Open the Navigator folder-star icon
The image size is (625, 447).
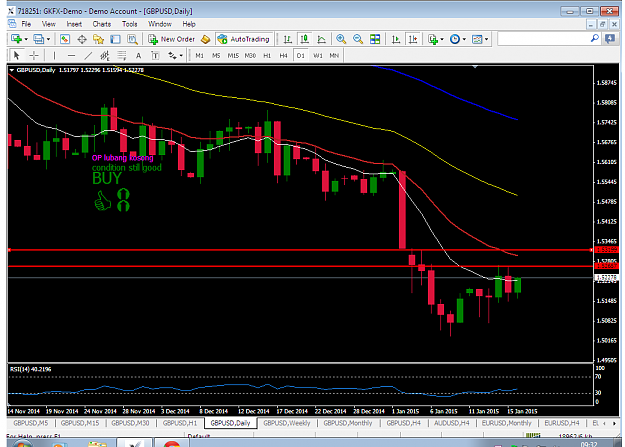98,39
